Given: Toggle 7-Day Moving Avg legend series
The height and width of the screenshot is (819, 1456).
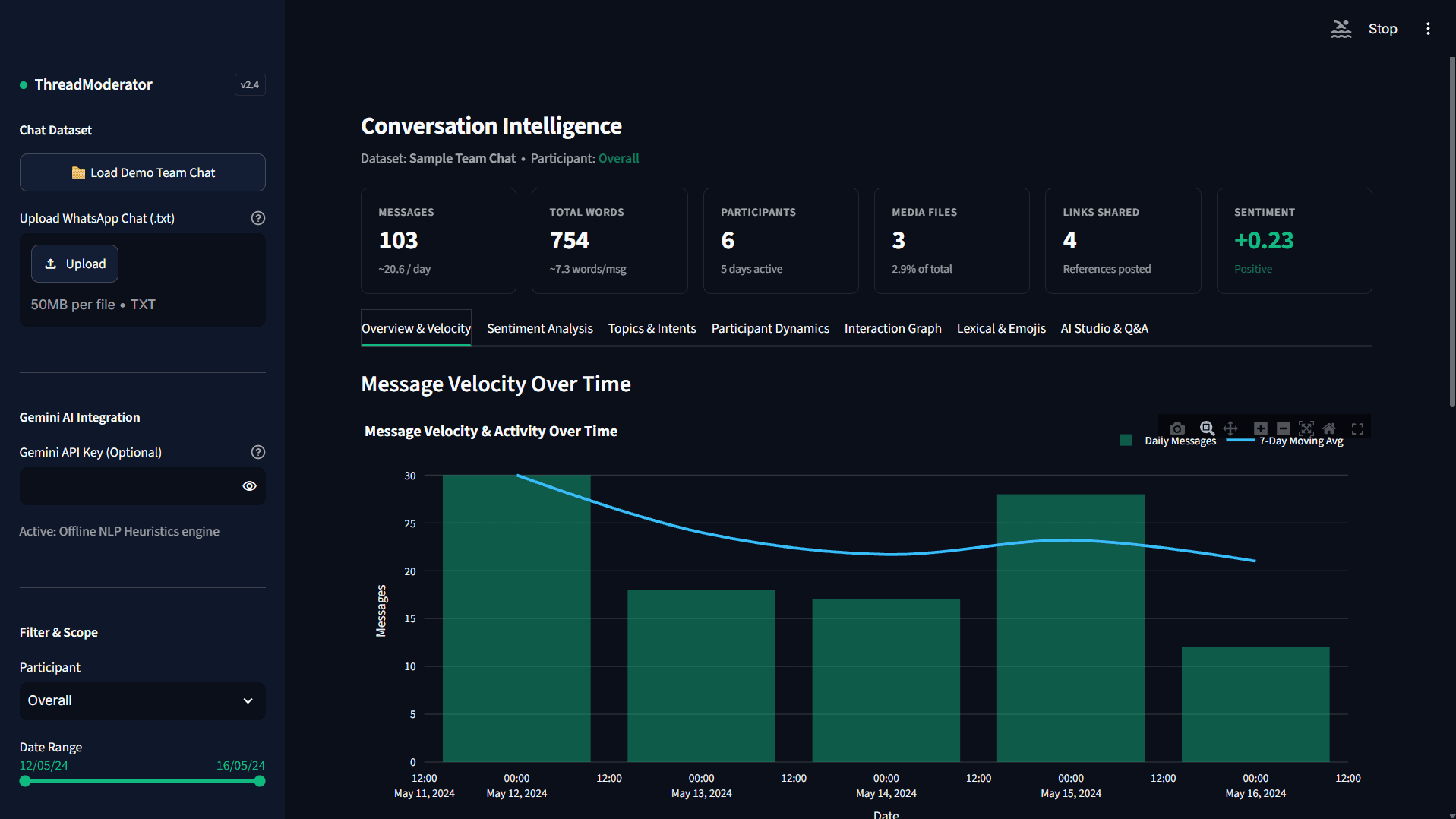Looking at the screenshot, I should [x=1285, y=441].
